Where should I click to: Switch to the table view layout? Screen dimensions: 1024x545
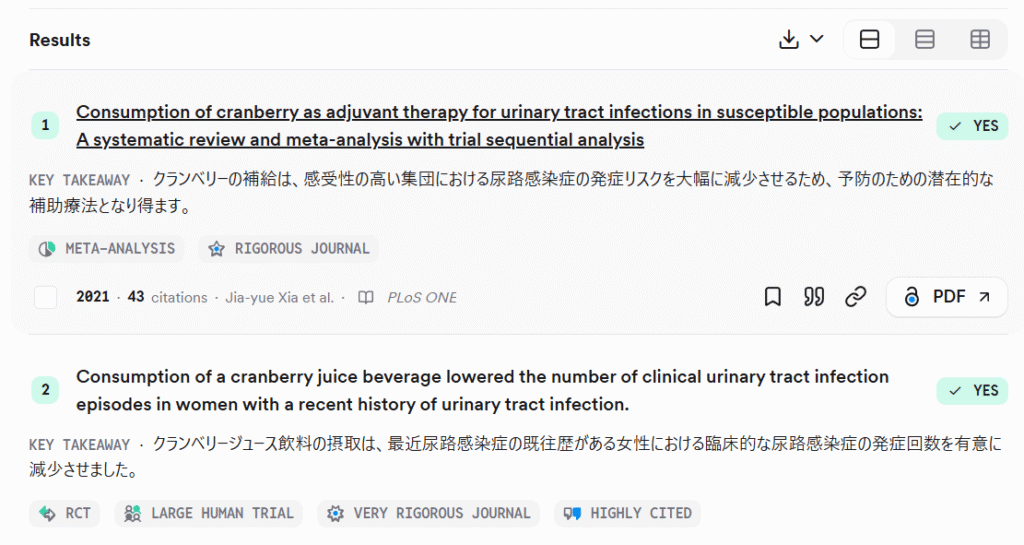[x=980, y=40]
